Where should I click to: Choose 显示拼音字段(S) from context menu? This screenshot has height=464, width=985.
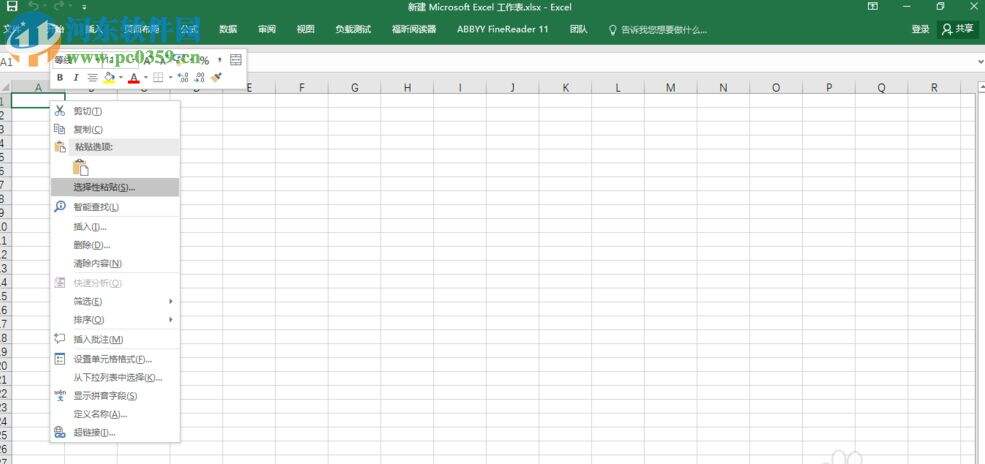(x=115, y=396)
